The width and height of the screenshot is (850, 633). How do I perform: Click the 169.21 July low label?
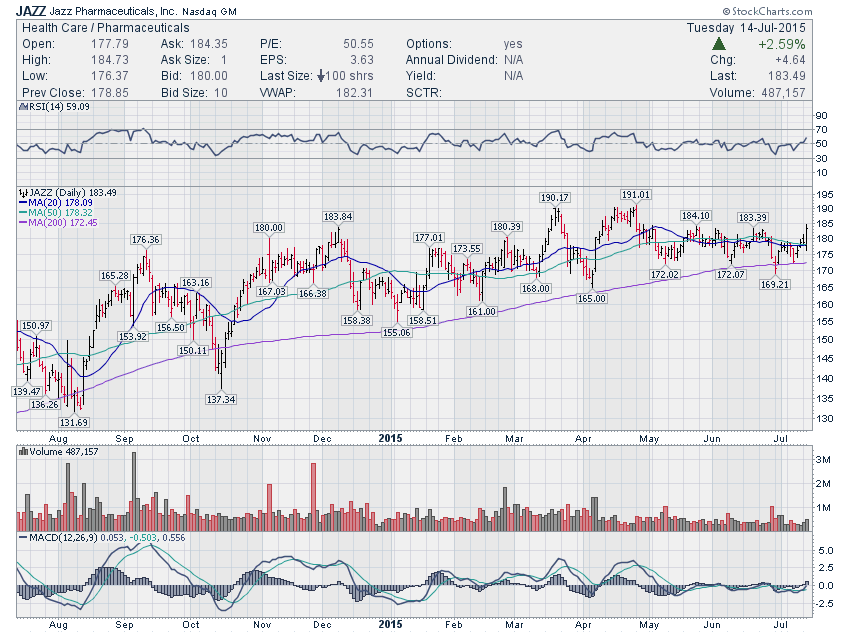[775, 285]
